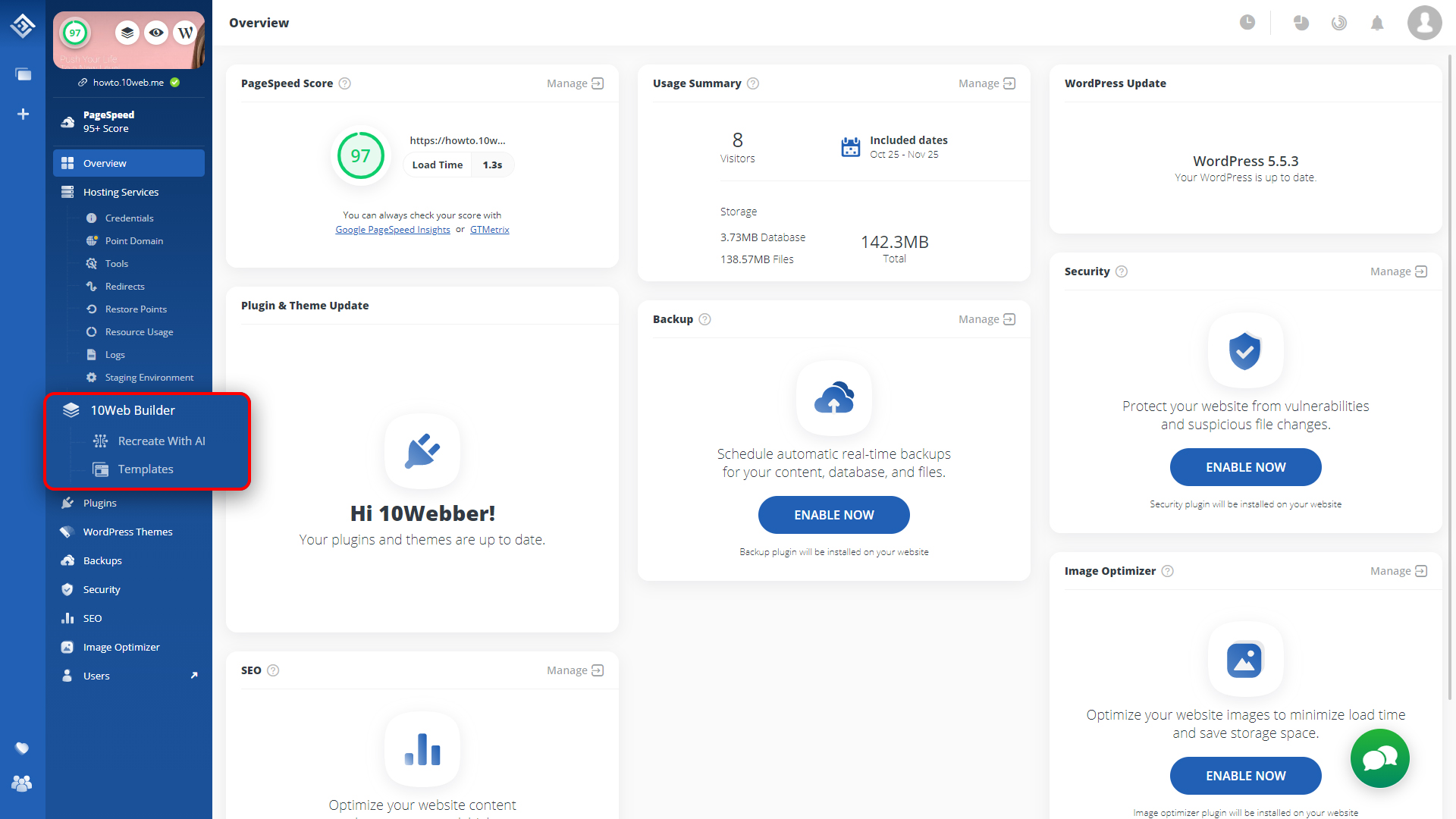This screenshot has height=819, width=1456.
Task: Click the shield icon in Security card
Action: [x=1245, y=350]
